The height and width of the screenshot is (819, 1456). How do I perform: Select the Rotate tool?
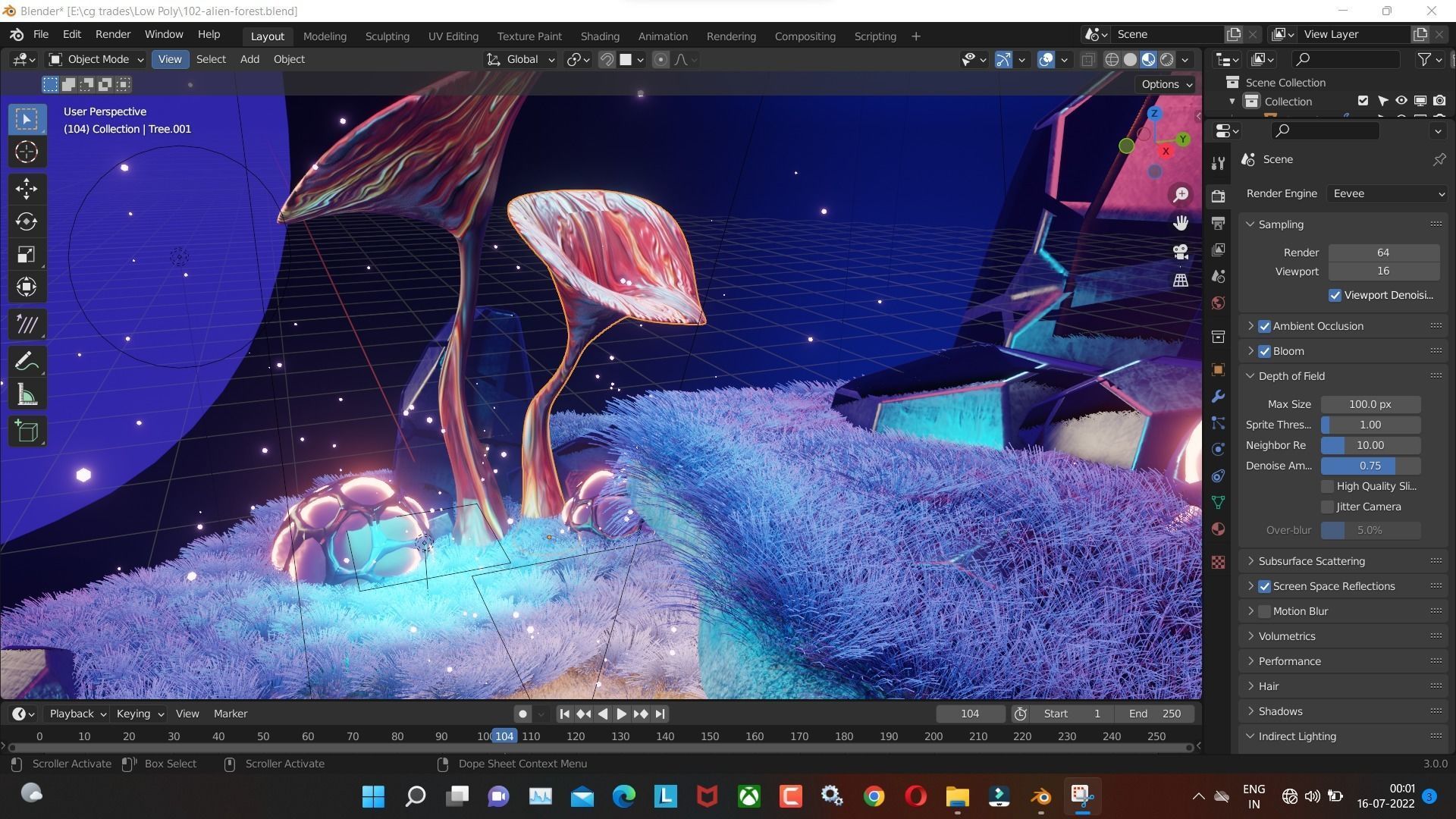click(27, 221)
